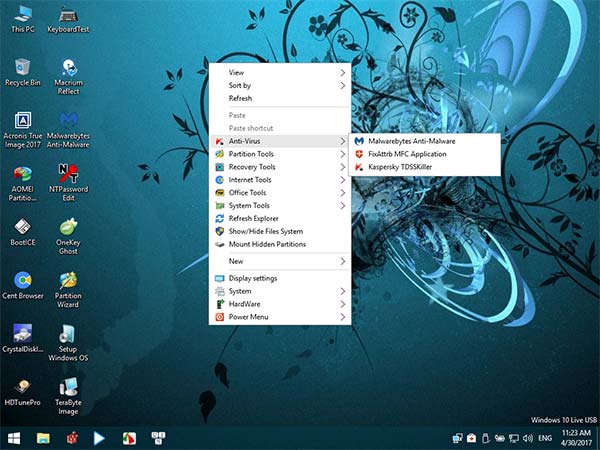Select the Partition Wizard desktop icon

point(68,290)
